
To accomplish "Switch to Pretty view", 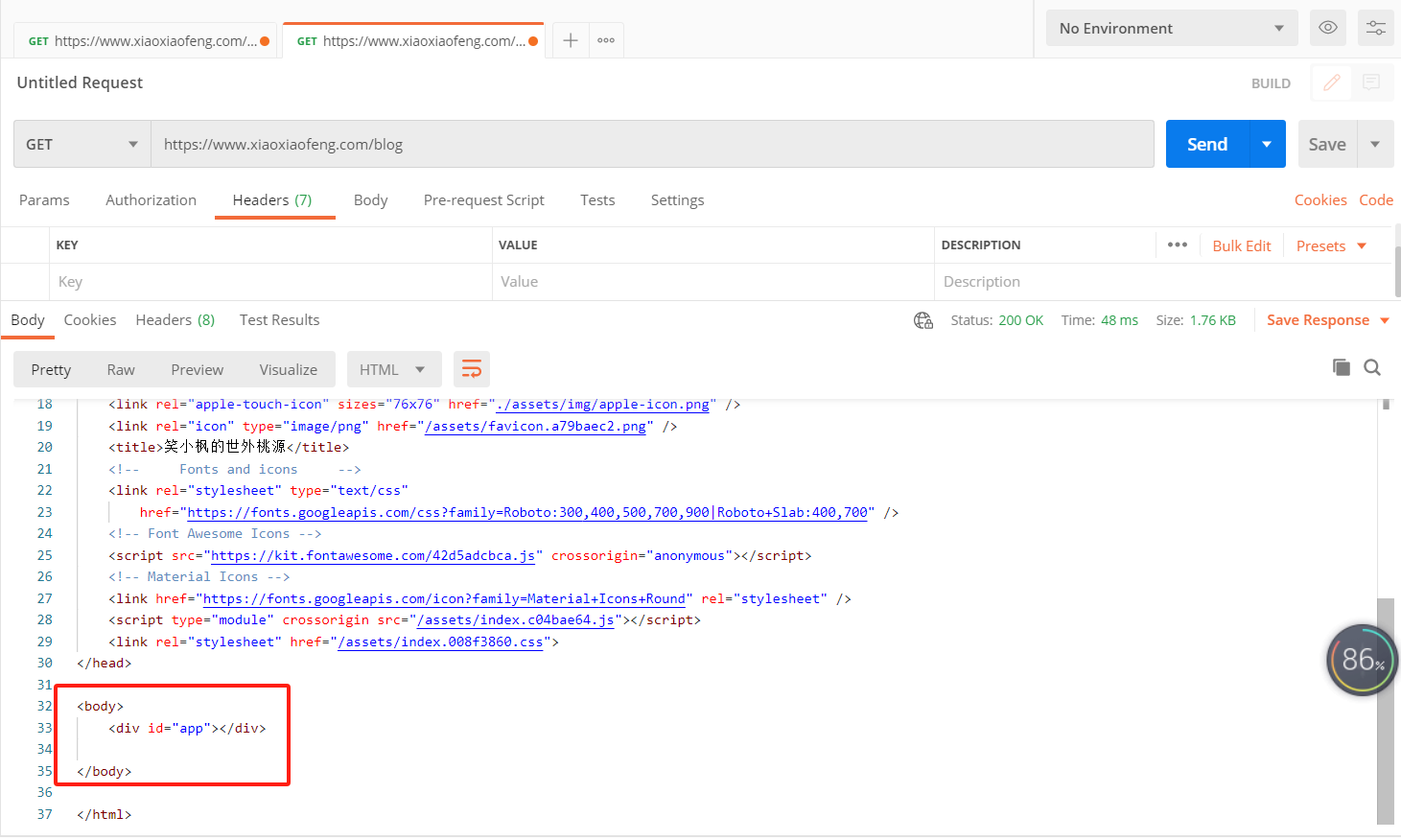I will point(51,369).
